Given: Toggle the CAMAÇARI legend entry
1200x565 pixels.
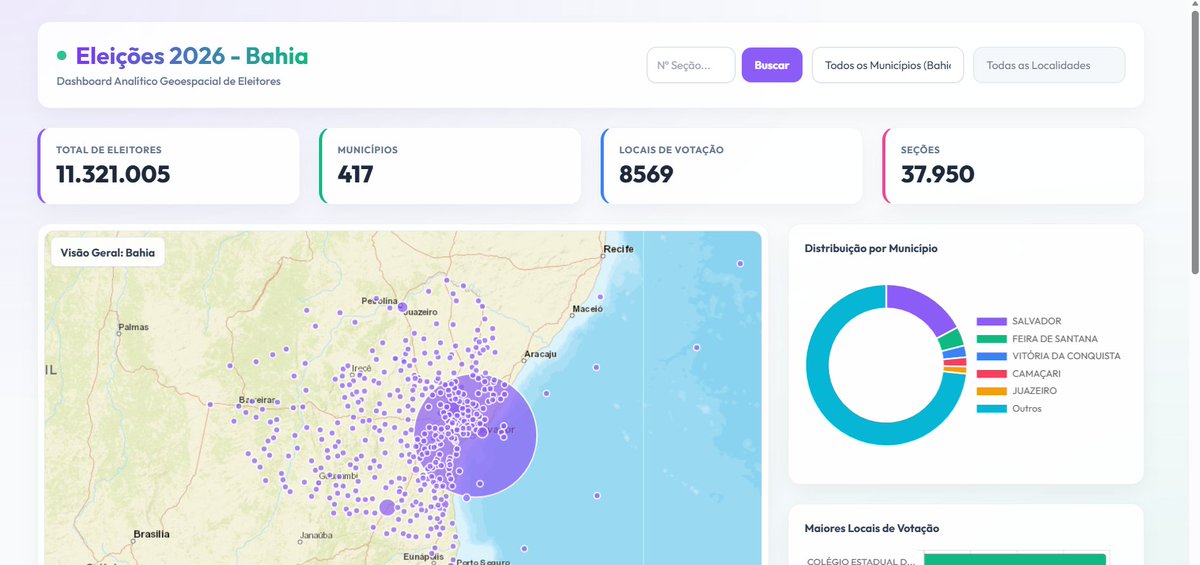Looking at the screenshot, I should point(1018,374).
